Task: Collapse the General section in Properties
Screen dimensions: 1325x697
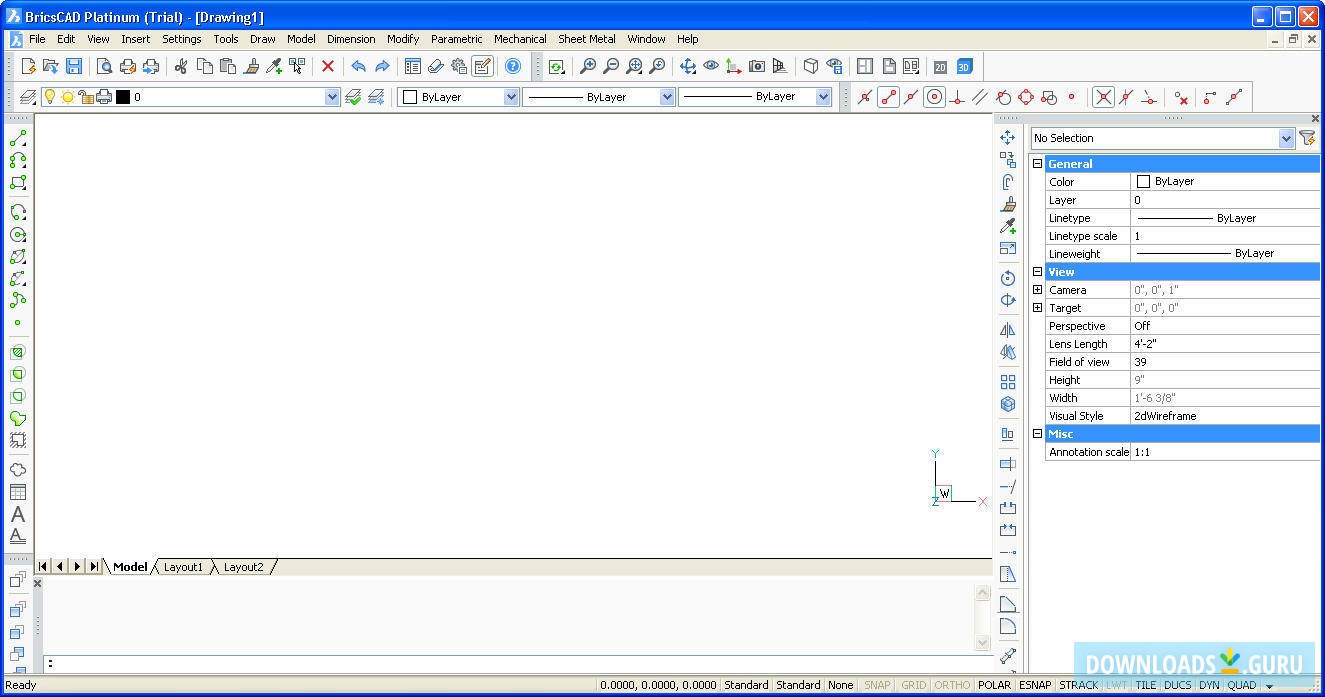Action: [1037, 164]
